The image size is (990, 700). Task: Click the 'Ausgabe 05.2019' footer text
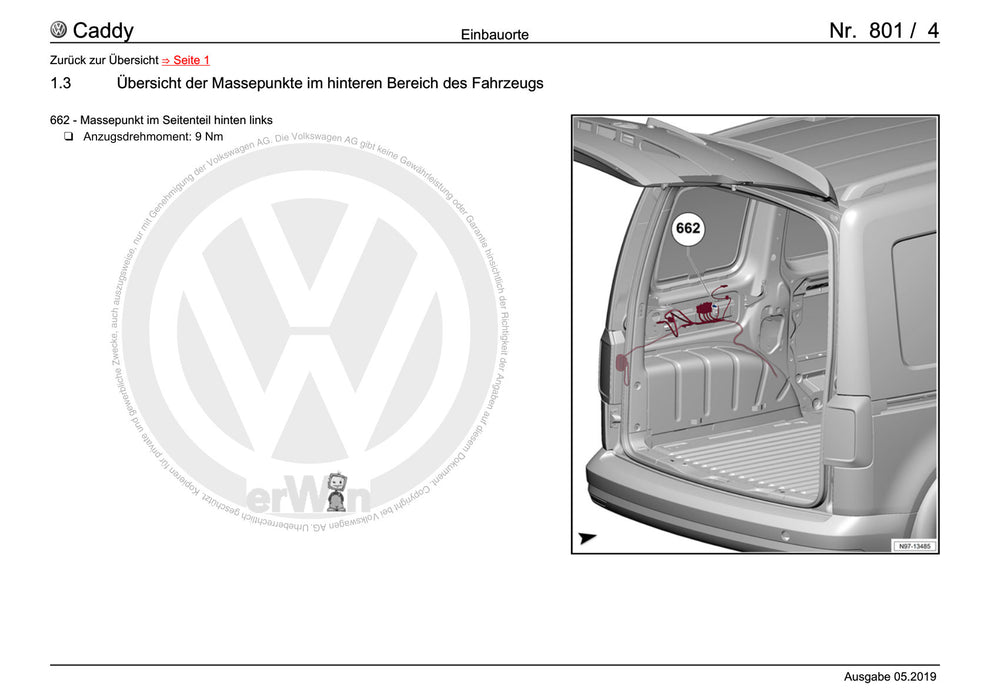pos(890,677)
